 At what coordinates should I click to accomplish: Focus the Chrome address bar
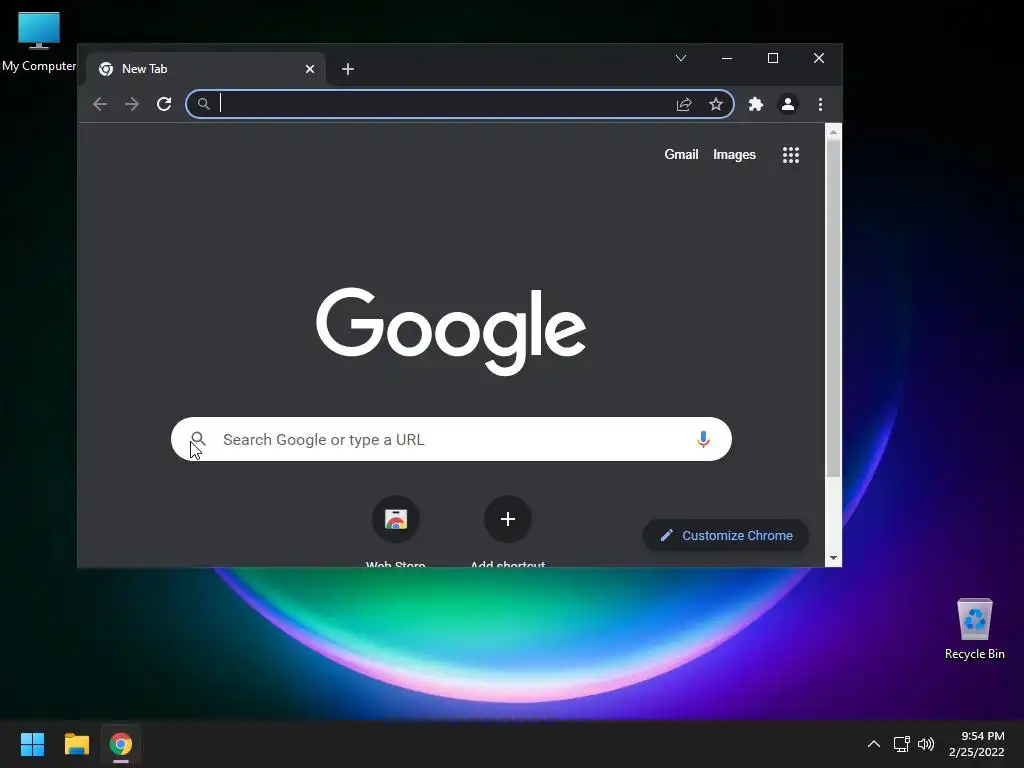click(x=460, y=104)
